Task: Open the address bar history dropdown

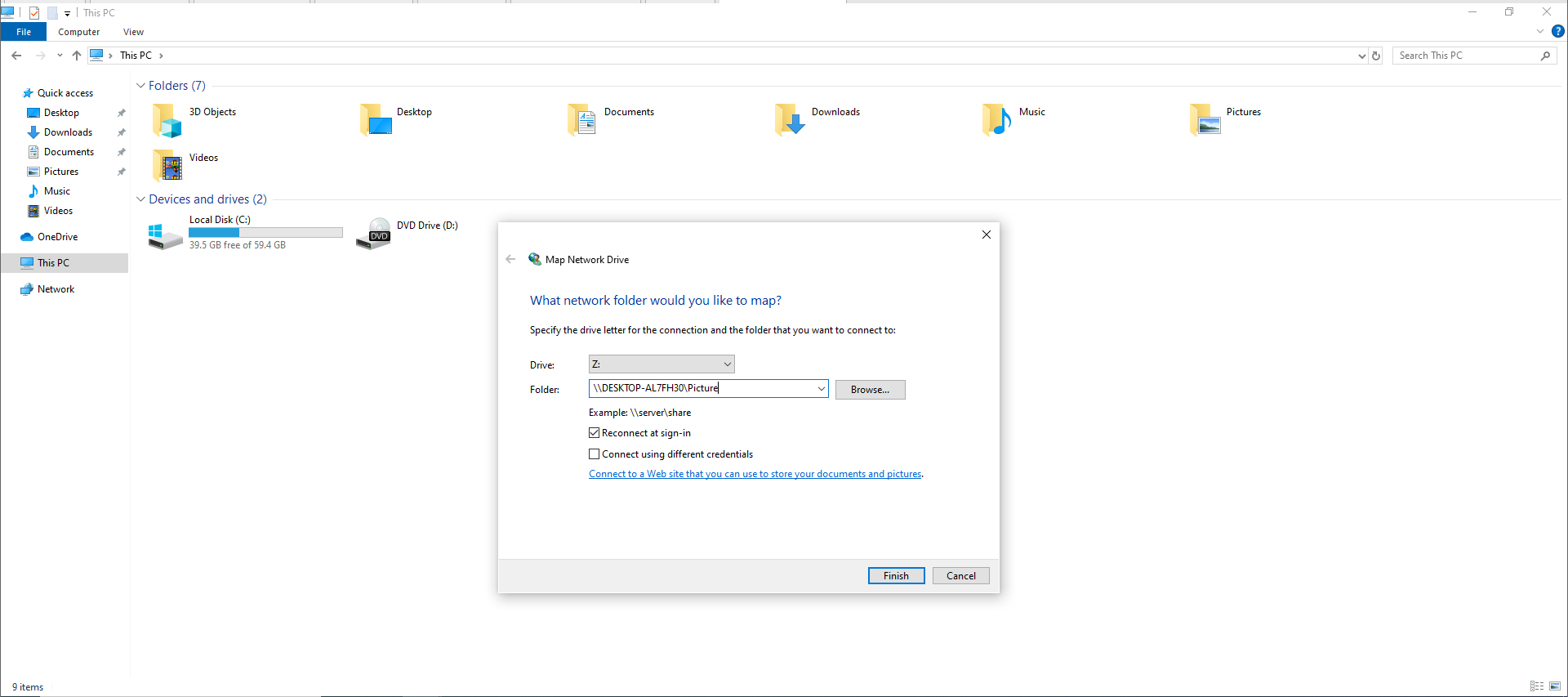Action: coord(1361,56)
